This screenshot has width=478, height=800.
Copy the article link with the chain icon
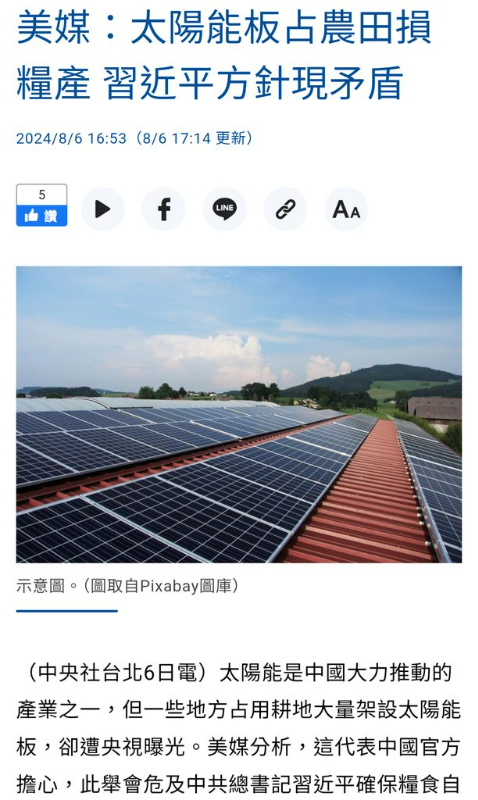tap(285, 209)
